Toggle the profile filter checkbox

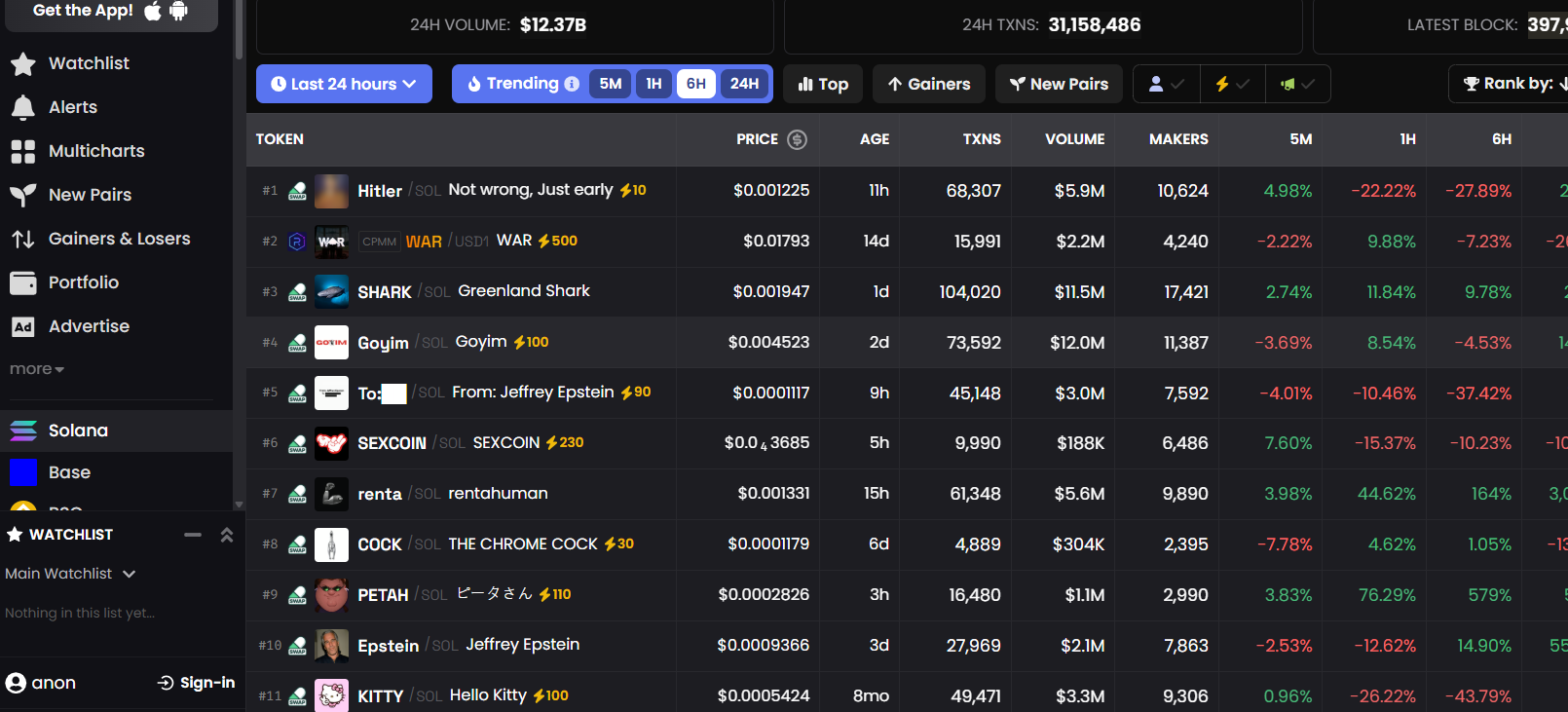point(1166,84)
